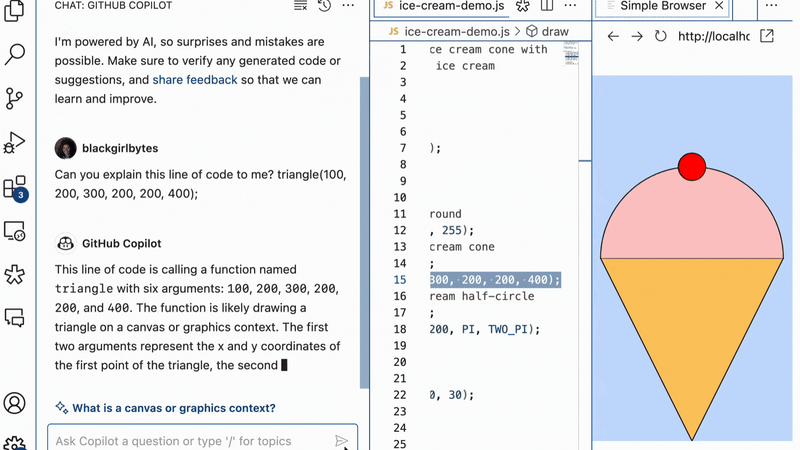Viewport: 800px width, 450px height.
Task: Go forward in Simple Browser
Action: (x=637, y=36)
